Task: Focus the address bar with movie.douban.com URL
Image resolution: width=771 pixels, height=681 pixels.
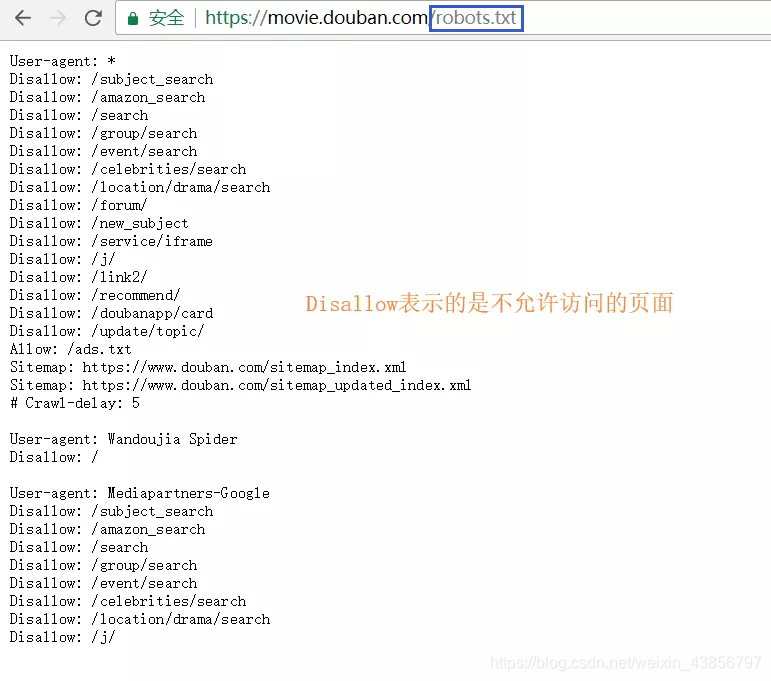Action: pos(443,18)
